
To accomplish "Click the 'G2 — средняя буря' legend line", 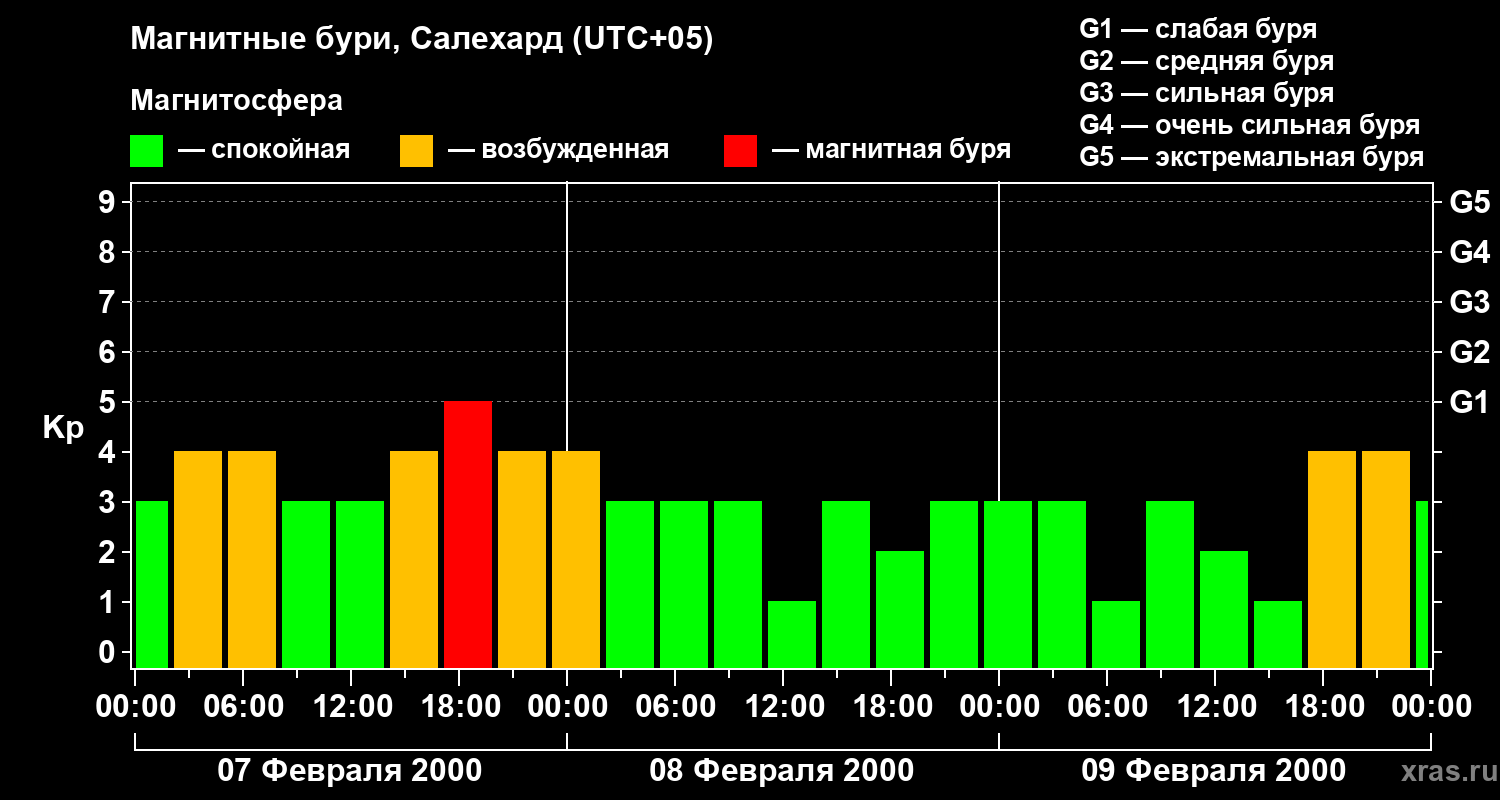I will tap(1206, 61).
